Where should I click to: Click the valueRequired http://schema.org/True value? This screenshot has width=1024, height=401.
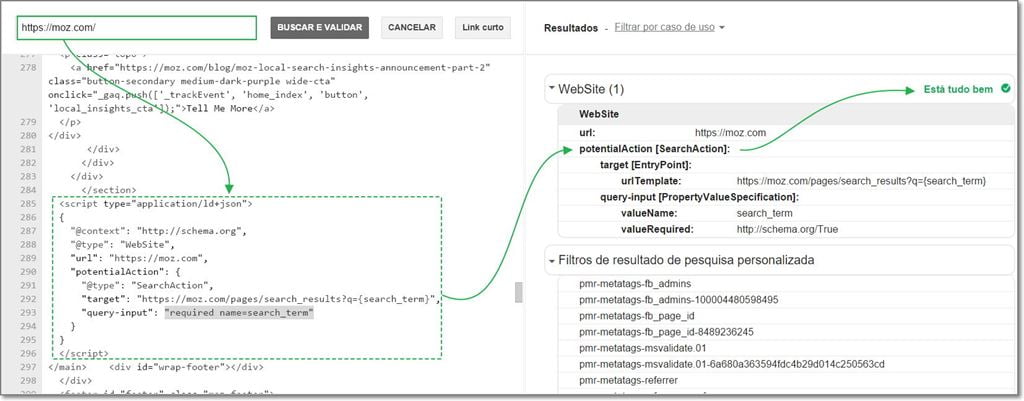[x=787, y=229]
